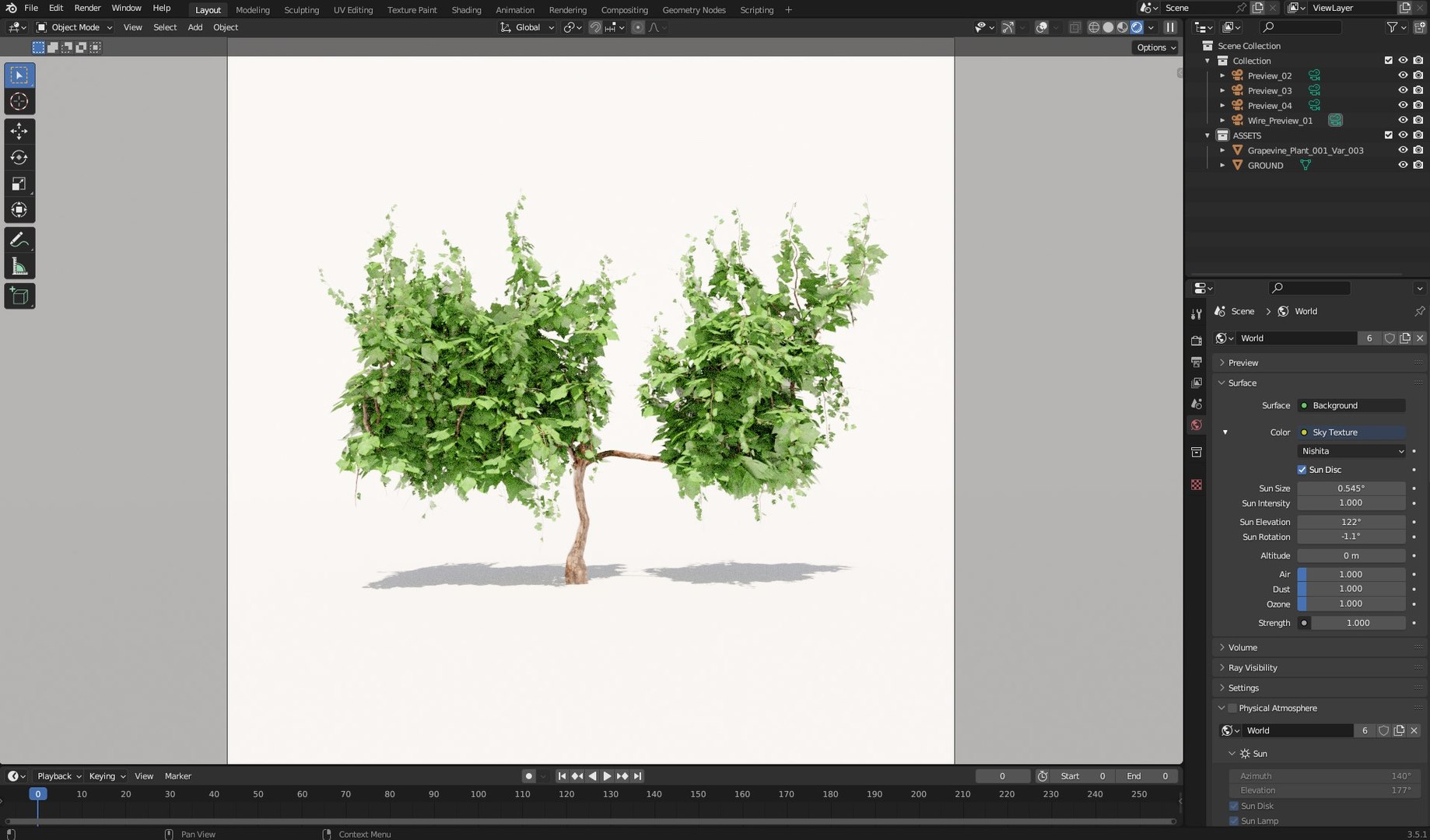Open the Global orientation dropdown
The height and width of the screenshot is (840, 1430).
point(527,27)
